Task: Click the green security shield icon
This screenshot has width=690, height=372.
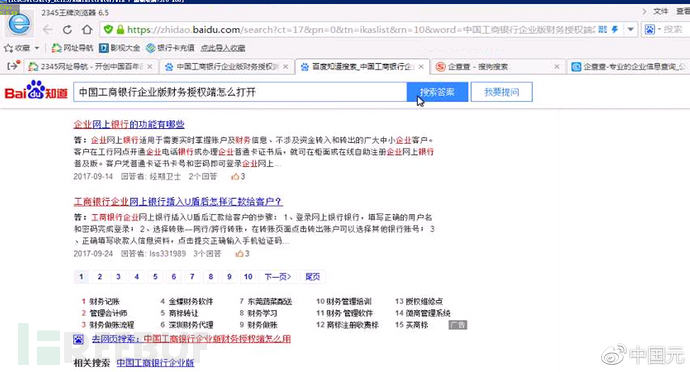Action: pos(108,29)
